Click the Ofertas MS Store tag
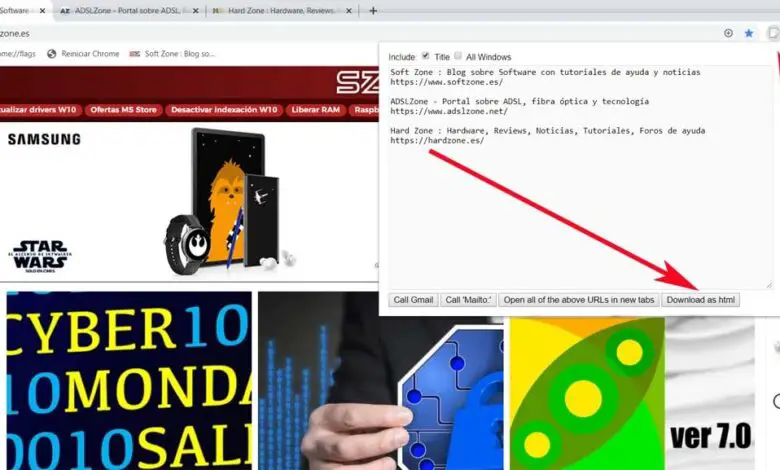 click(123, 110)
